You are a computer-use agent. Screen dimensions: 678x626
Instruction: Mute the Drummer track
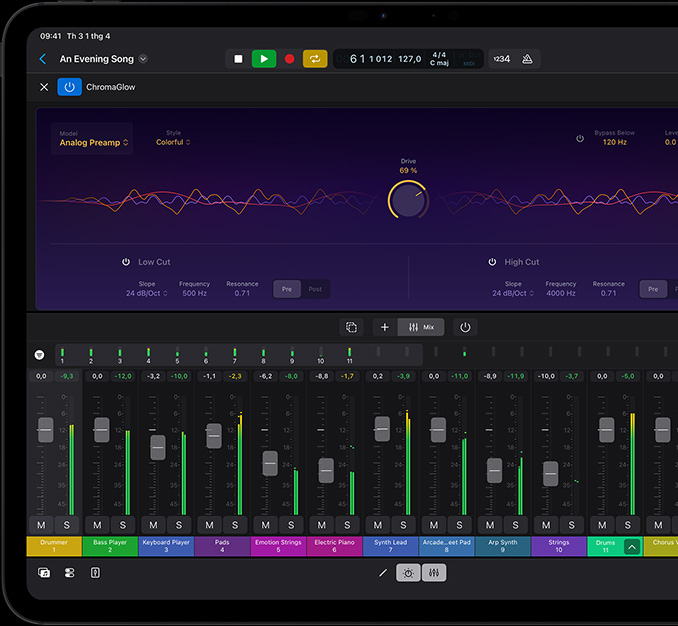click(x=41, y=525)
